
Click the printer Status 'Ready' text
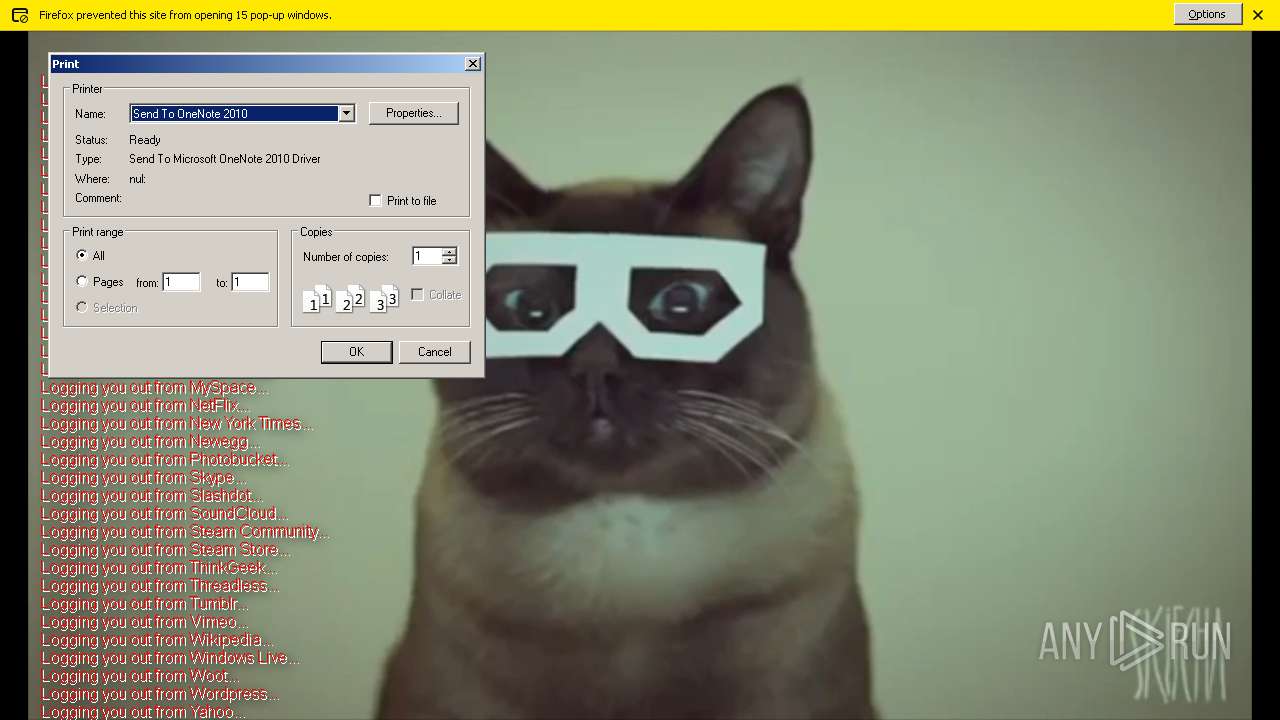point(145,140)
